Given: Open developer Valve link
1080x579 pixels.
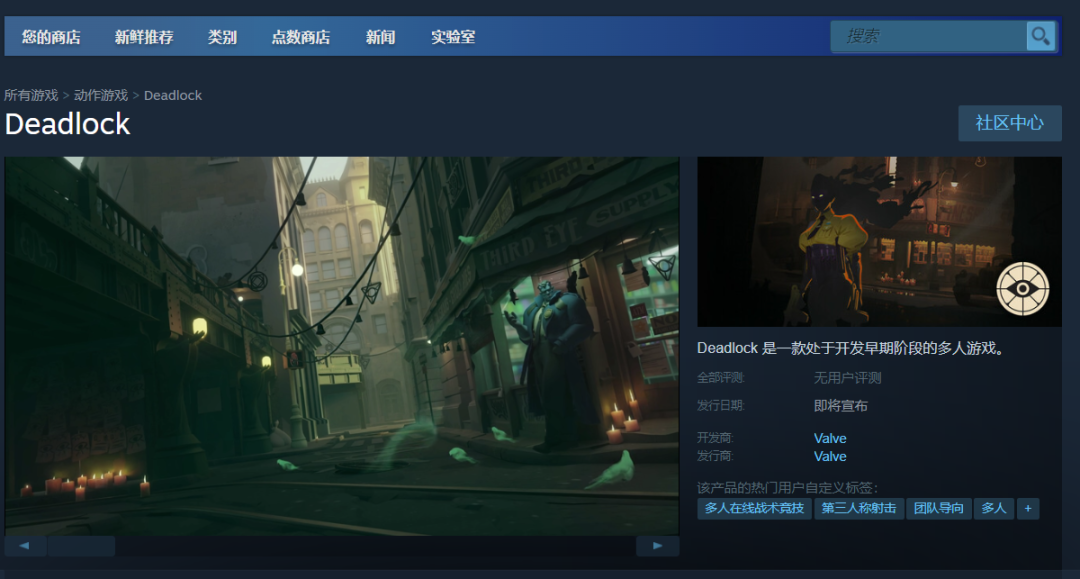Looking at the screenshot, I should [x=830, y=439].
